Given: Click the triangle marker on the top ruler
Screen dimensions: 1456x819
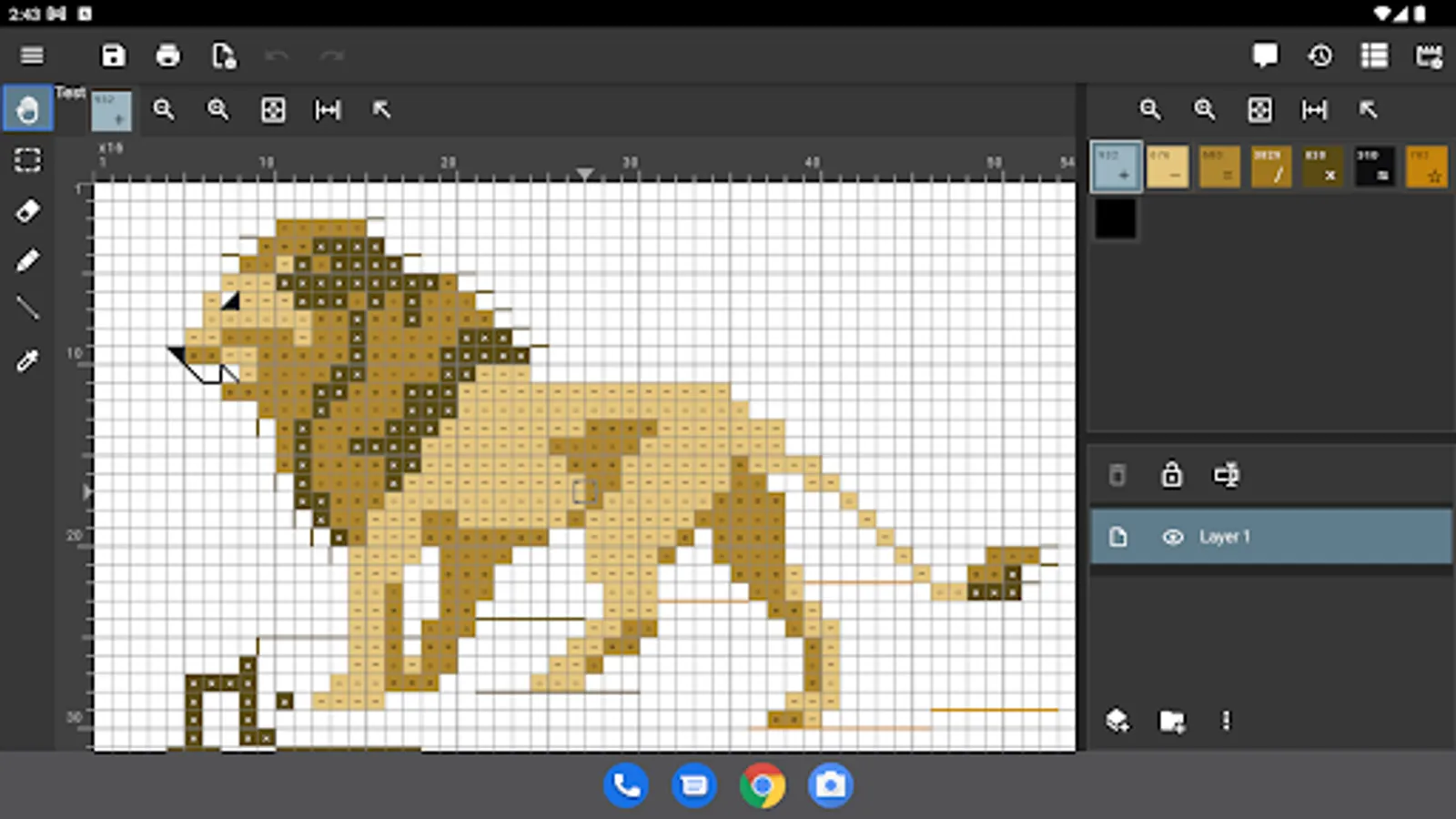Looking at the screenshot, I should 585,173.
